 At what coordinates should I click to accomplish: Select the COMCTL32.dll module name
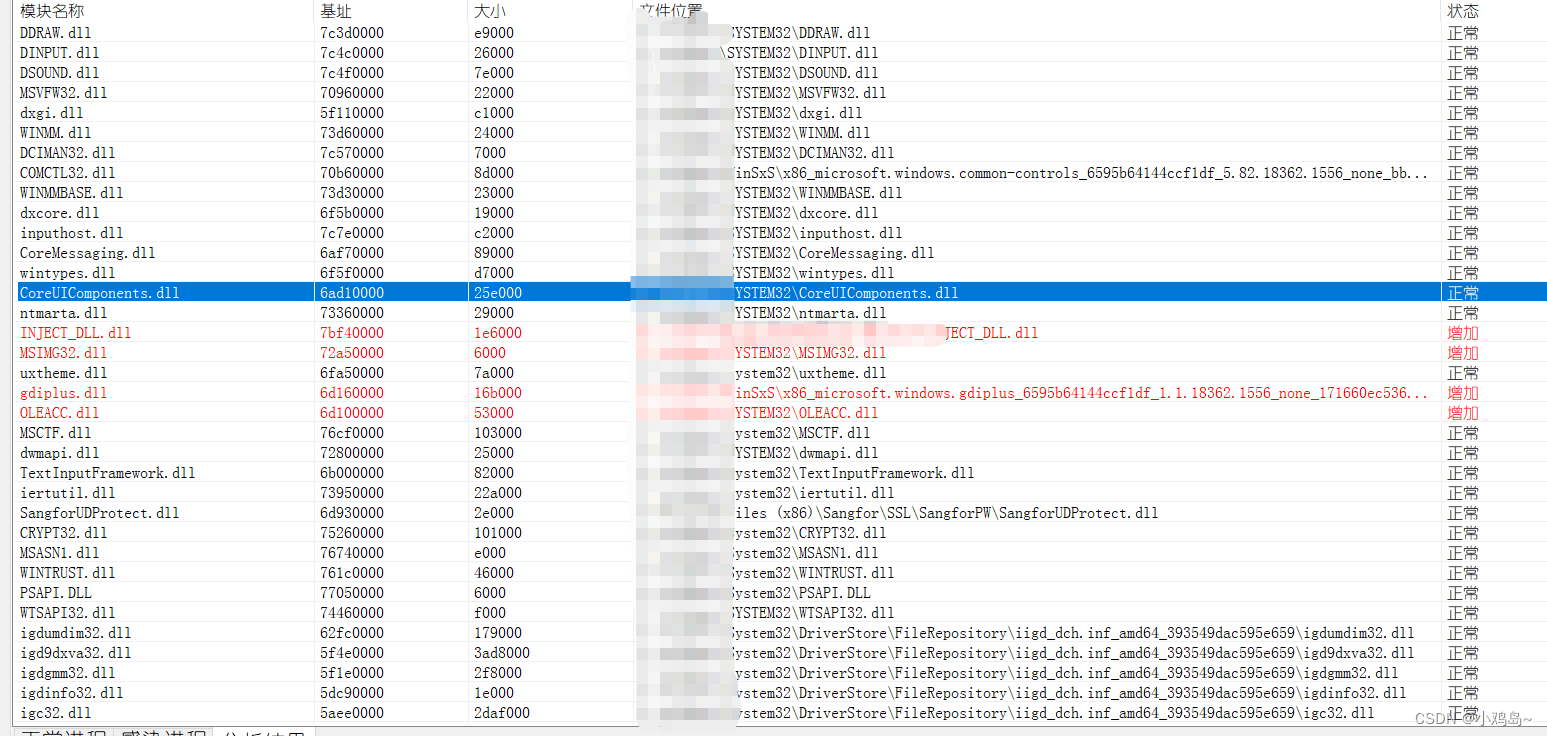(67, 172)
